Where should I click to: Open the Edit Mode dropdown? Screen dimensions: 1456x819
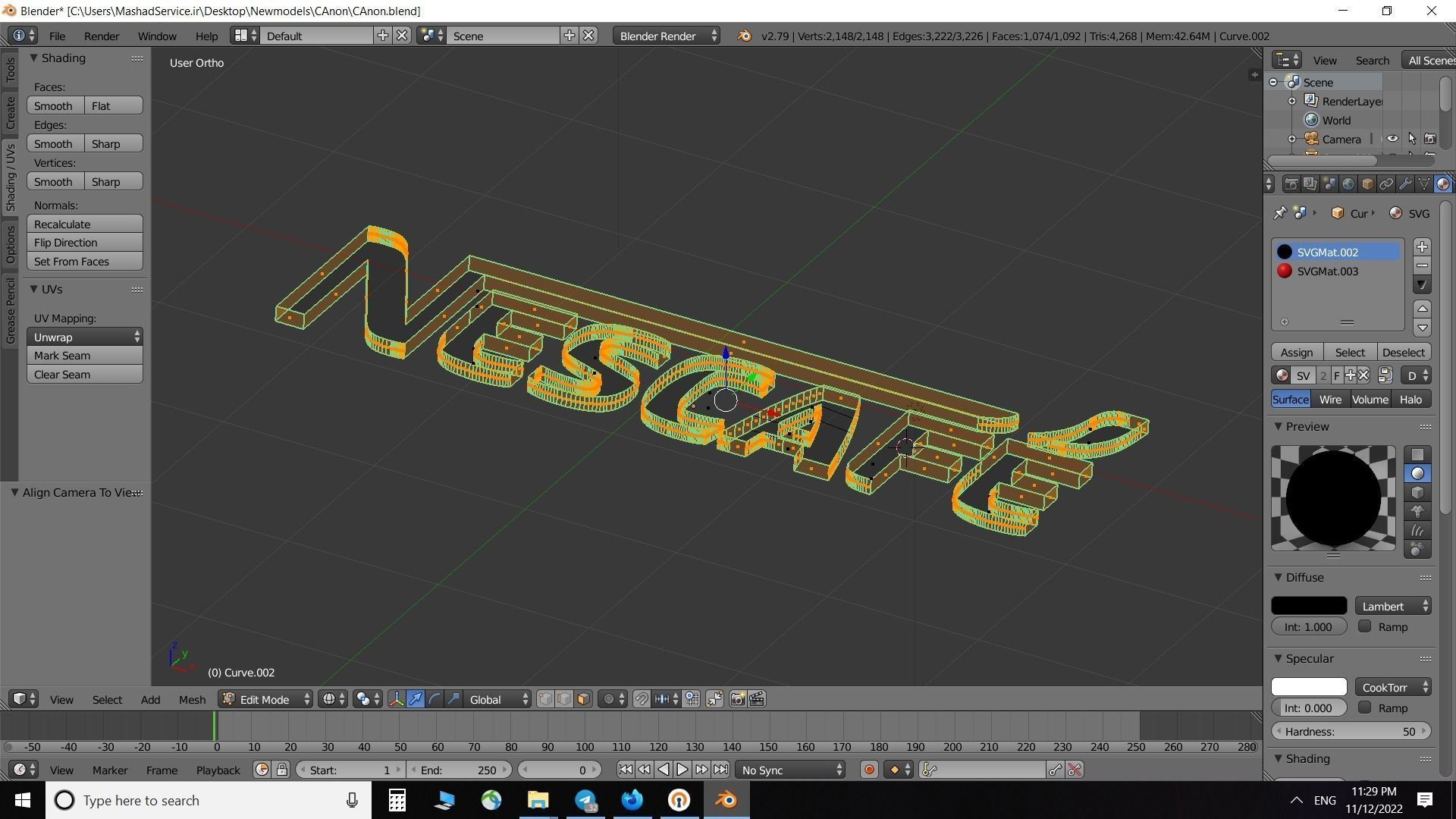click(265, 699)
